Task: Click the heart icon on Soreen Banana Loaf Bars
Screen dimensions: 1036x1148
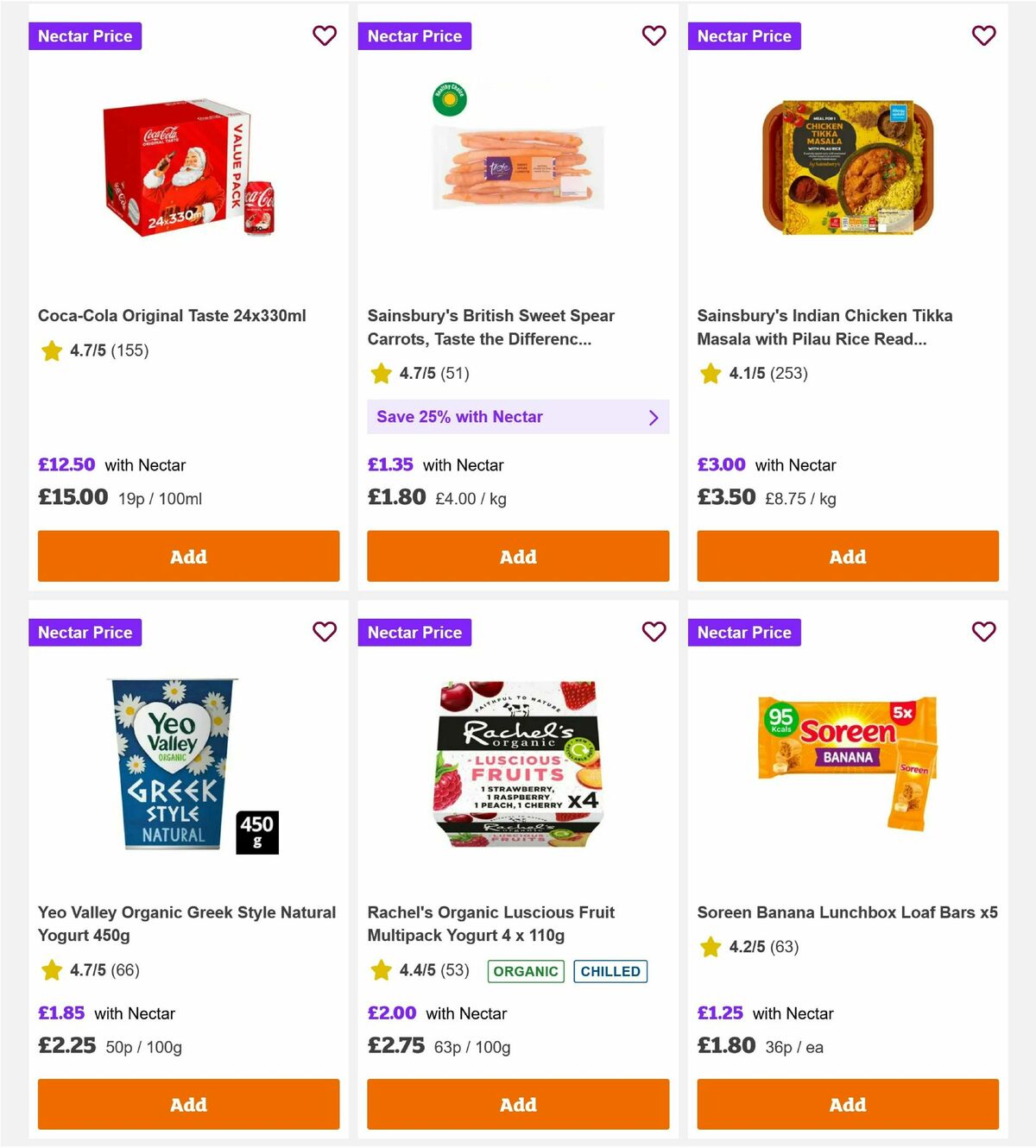Action: [x=984, y=632]
